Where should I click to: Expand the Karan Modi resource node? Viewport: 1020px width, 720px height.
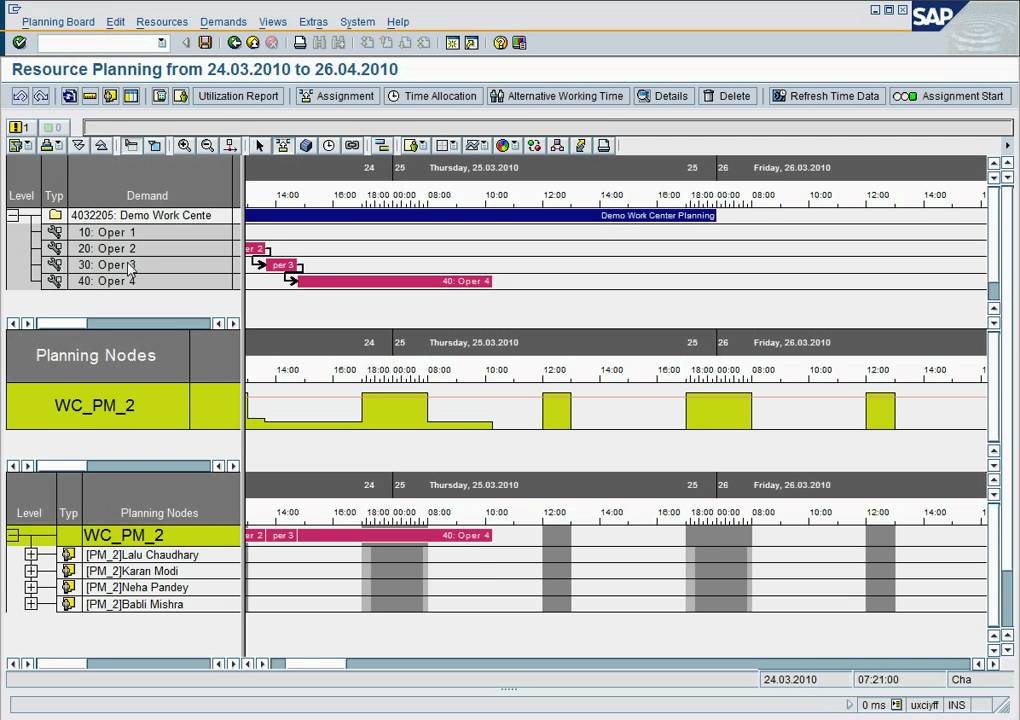(x=31, y=571)
